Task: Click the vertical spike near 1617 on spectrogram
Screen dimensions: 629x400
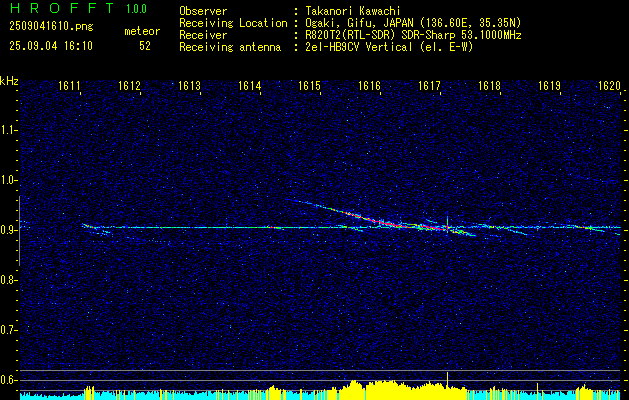Action: coord(447,225)
